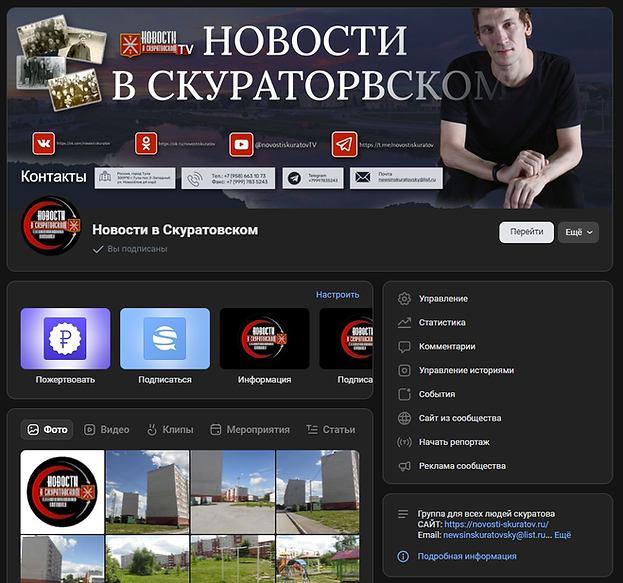
Task: Click the t.me/novostiskuratov address in banner
Action: click(397, 145)
